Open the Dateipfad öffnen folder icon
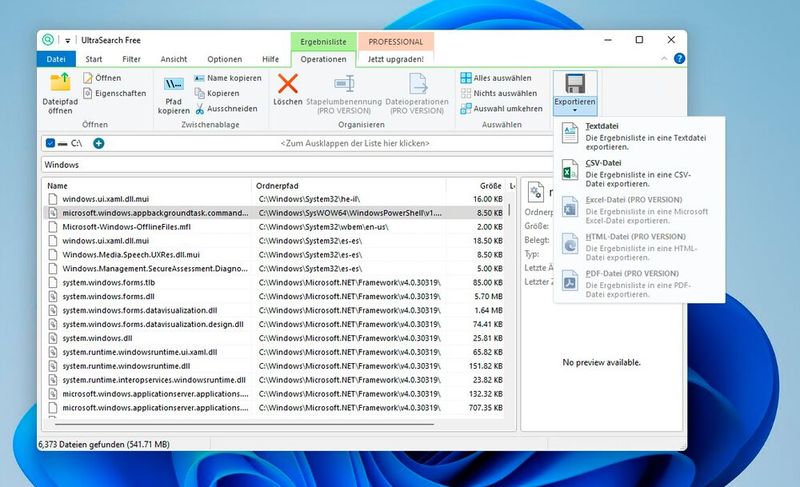 [60, 83]
